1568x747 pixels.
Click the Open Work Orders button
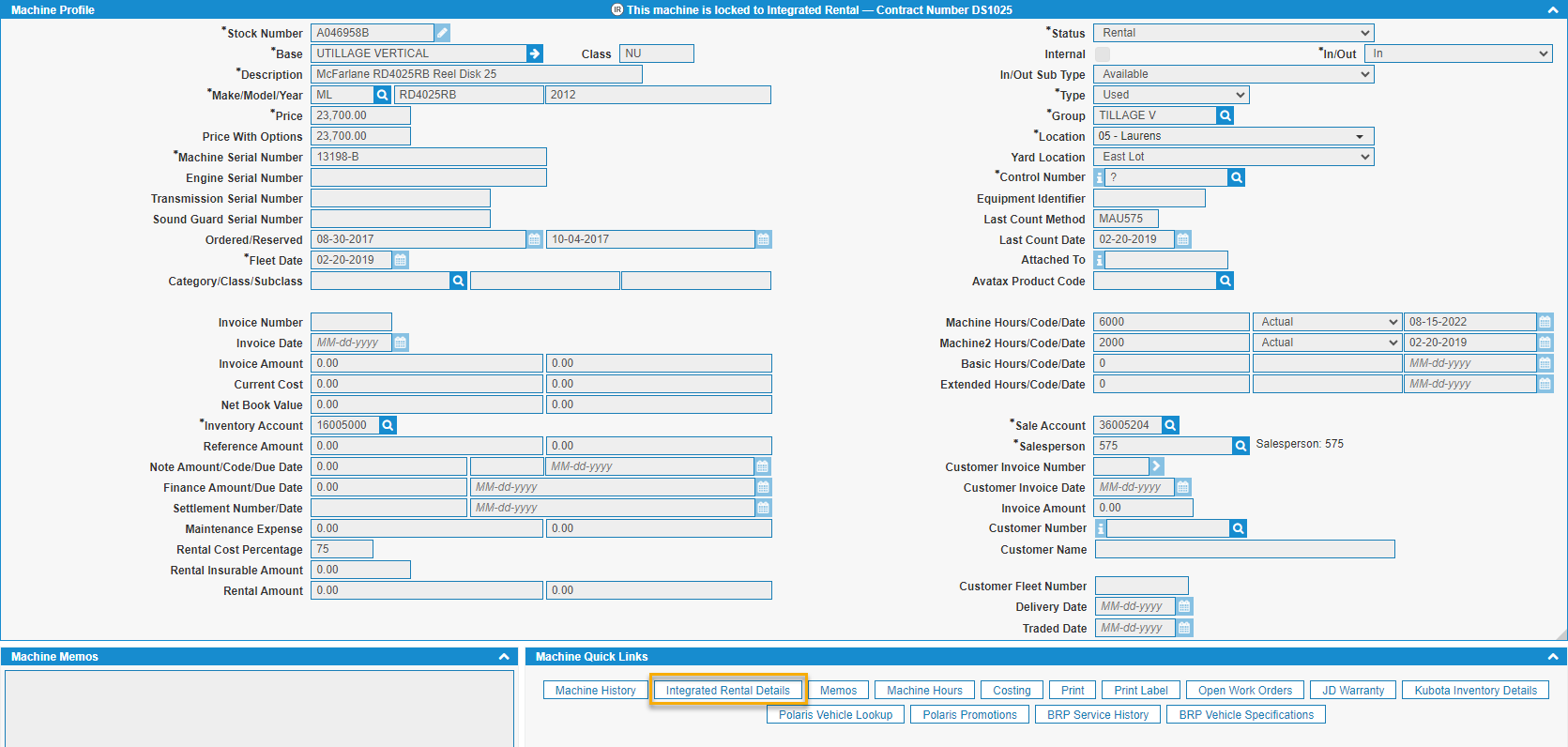point(1244,691)
